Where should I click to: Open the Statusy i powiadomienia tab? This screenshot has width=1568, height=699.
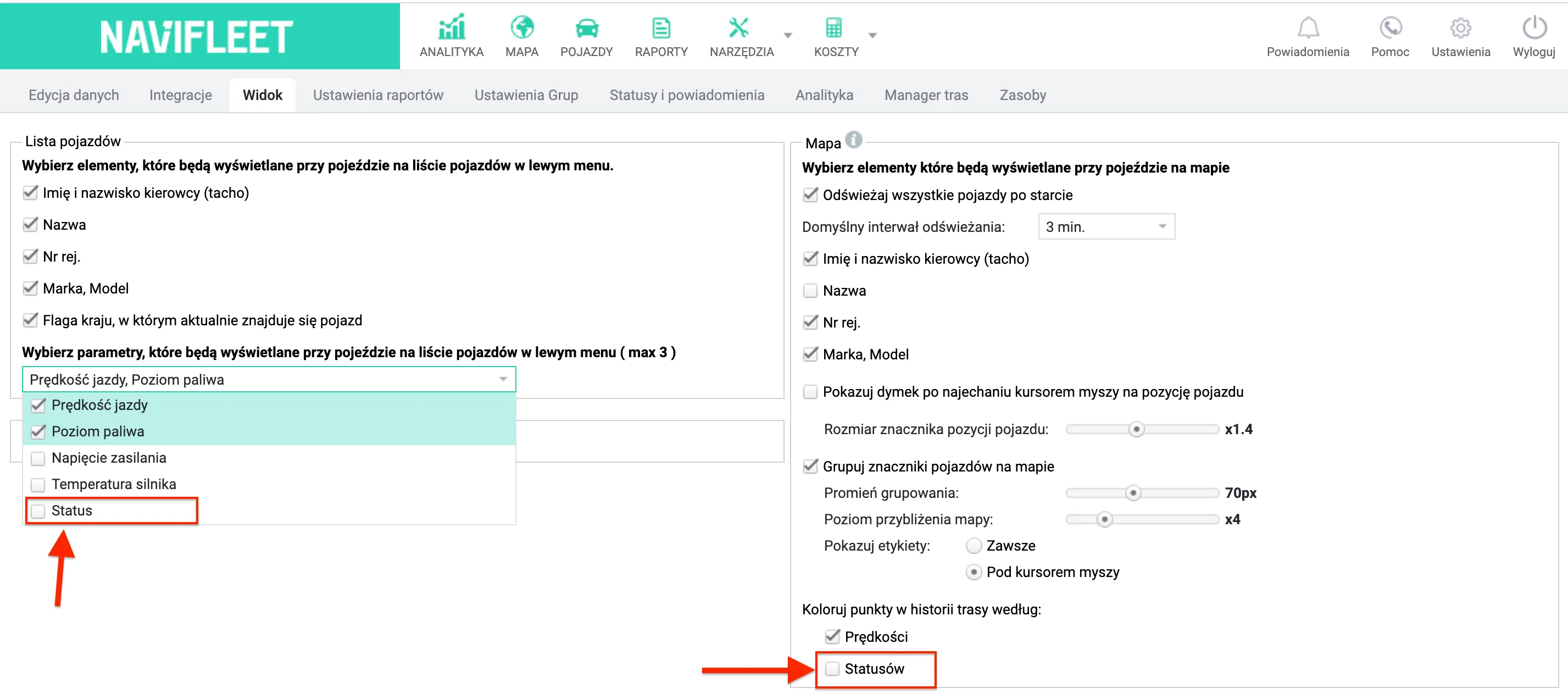tap(686, 96)
